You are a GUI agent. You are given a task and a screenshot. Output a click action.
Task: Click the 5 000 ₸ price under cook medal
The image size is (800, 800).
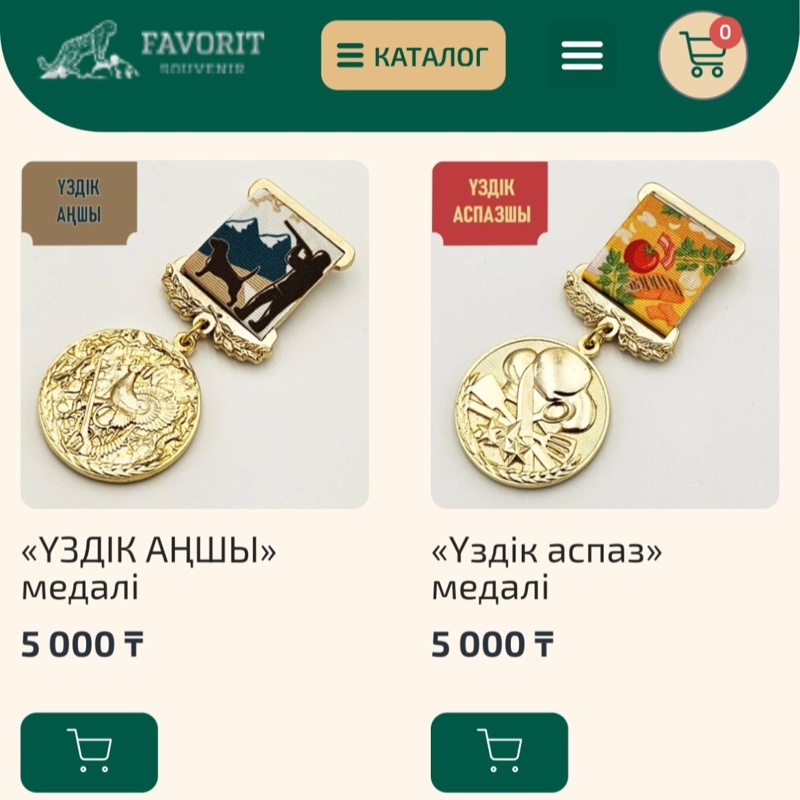(492, 644)
